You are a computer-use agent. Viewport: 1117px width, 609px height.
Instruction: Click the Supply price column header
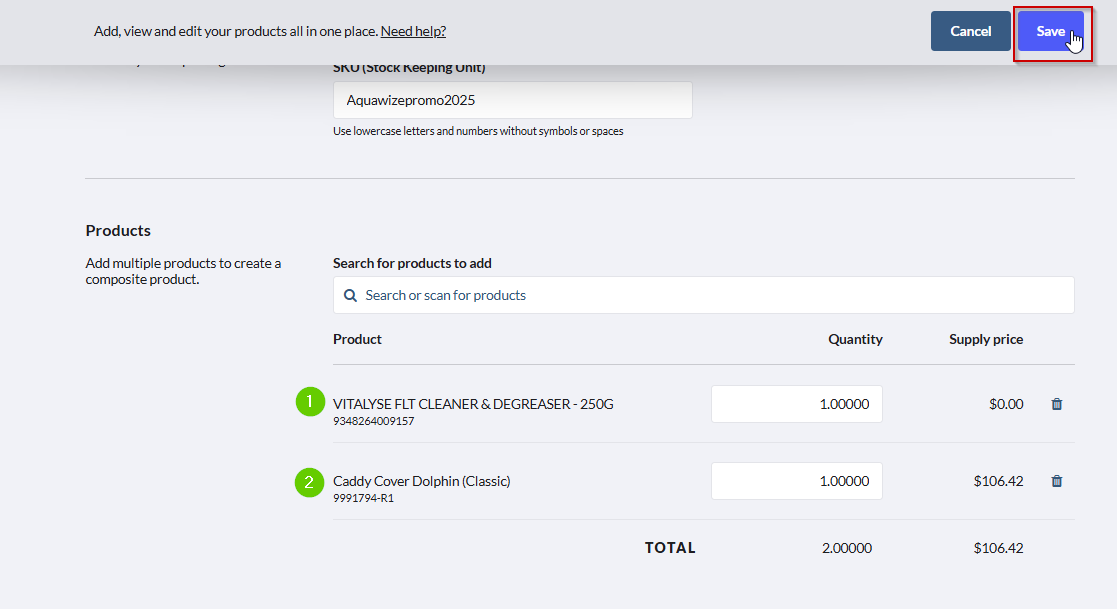(x=986, y=339)
